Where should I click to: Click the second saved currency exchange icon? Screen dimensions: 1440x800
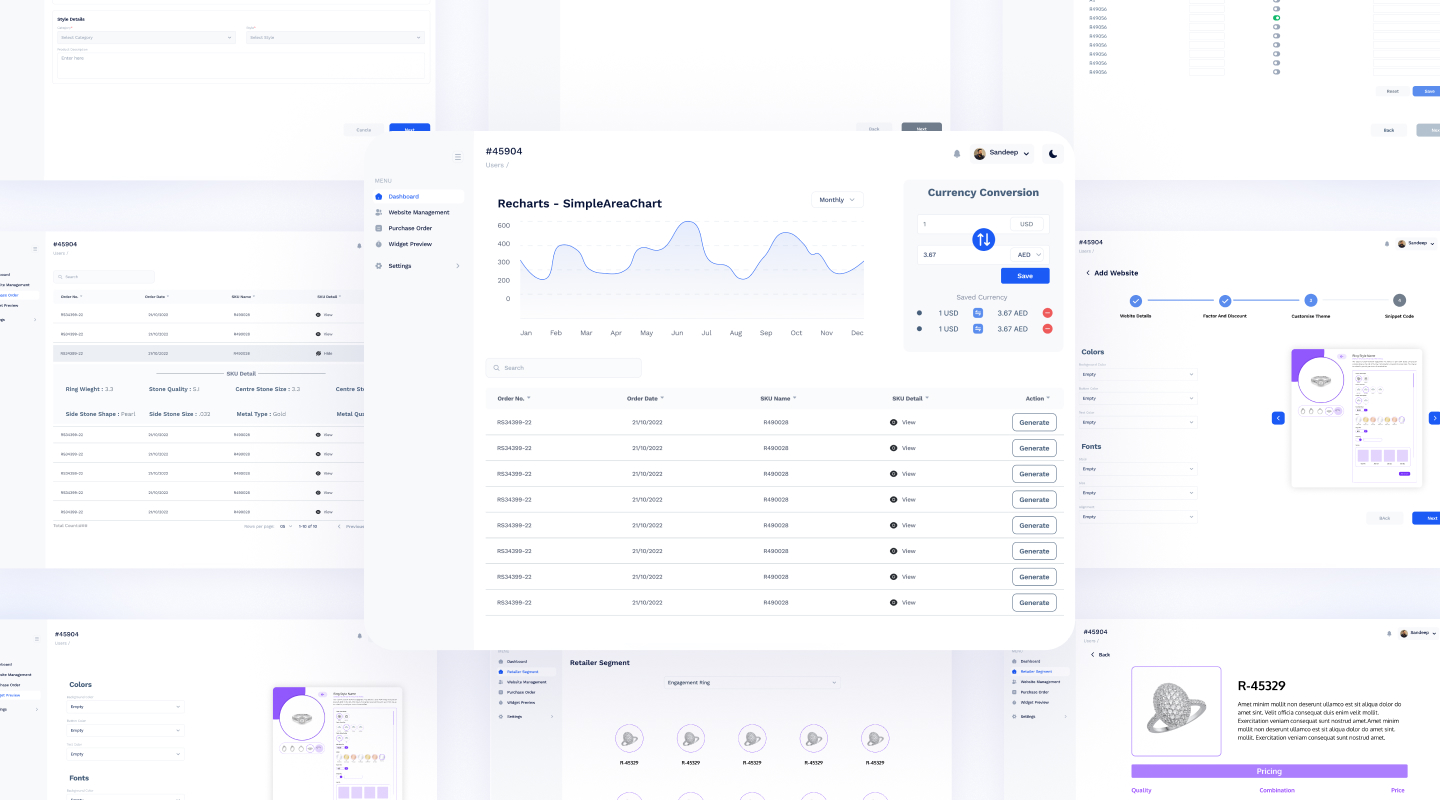coord(978,328)
